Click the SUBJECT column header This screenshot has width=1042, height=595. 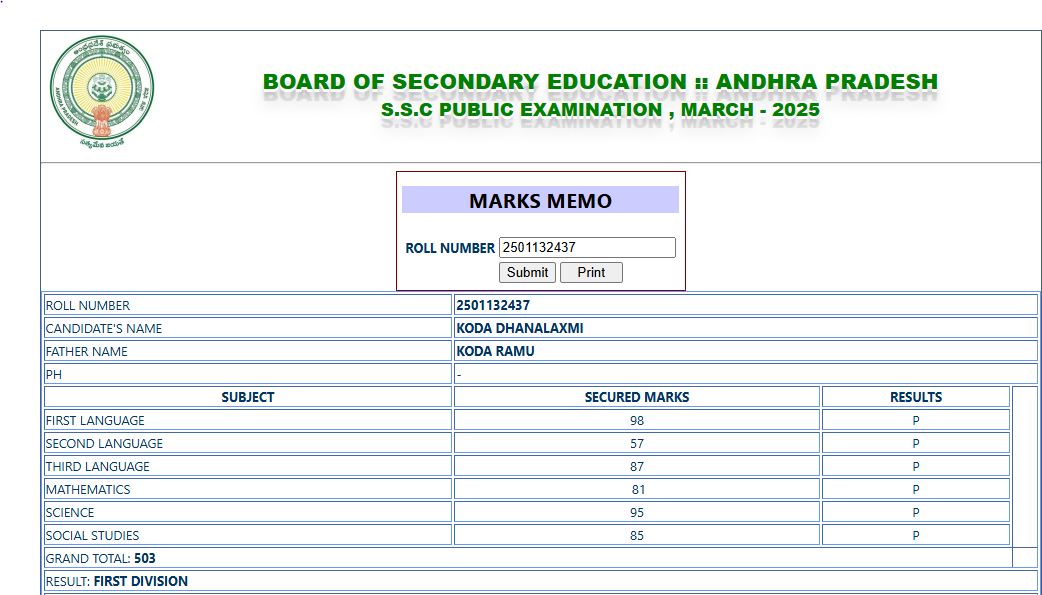[248, 397]
